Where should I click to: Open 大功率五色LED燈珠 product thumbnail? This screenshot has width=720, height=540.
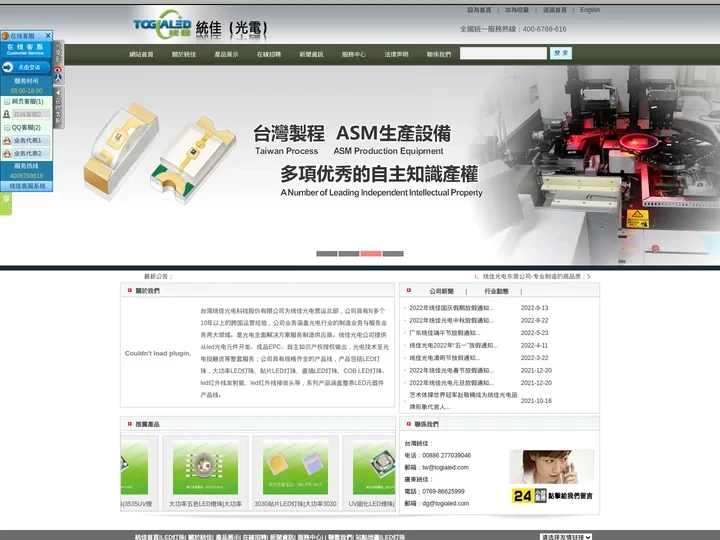205,467
